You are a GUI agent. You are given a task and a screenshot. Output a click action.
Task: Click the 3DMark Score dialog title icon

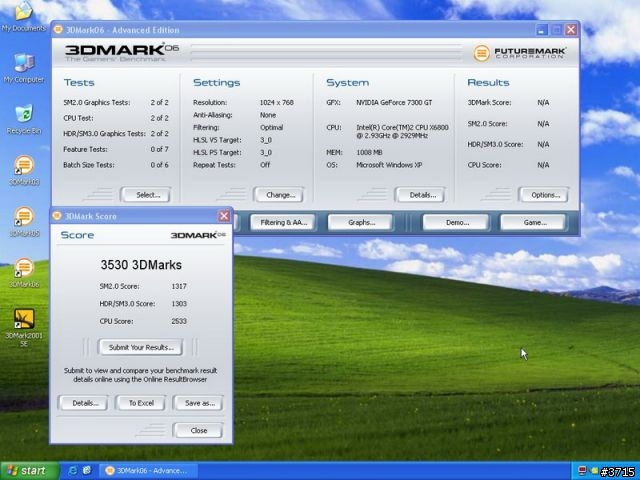[x=57, y=216]
